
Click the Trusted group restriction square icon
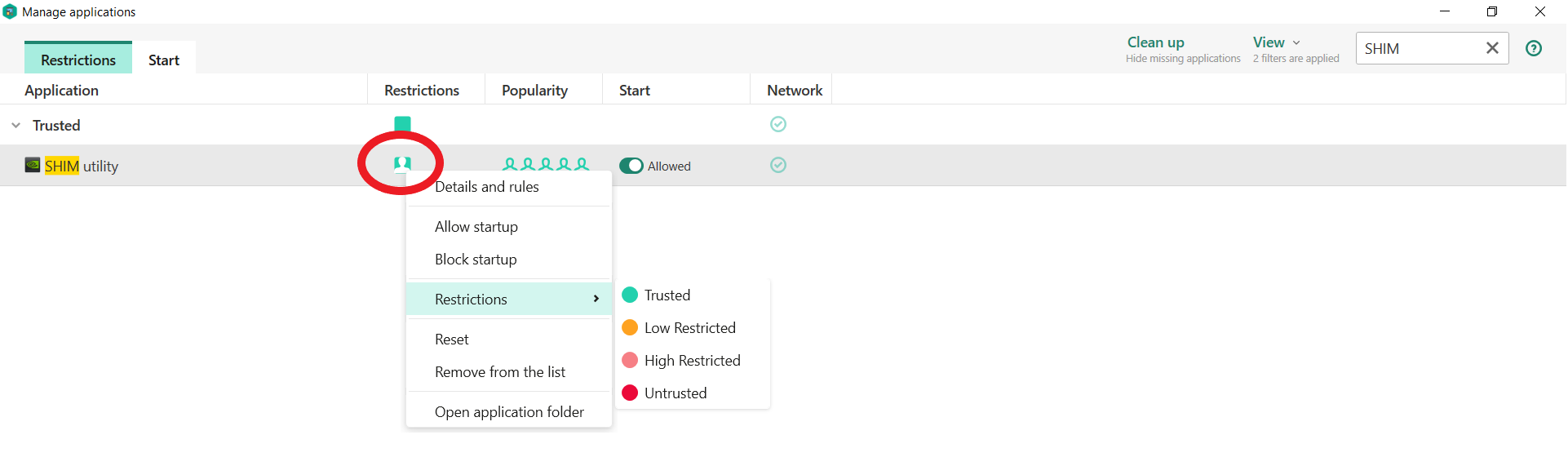click(402, 123)
